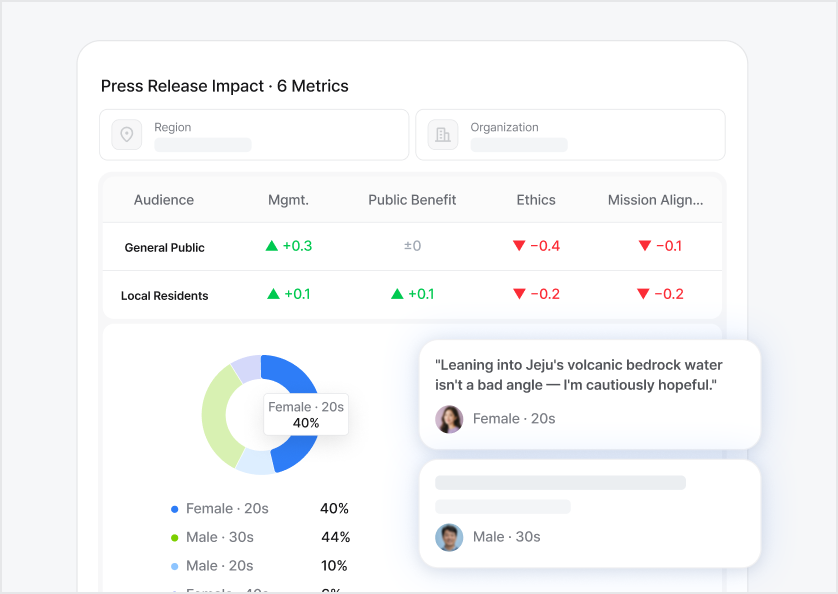Viewport: 838px width, 594px height.
Task: Click the green up arrow for Local Residents Mgmt.
Action: point(273,294)
